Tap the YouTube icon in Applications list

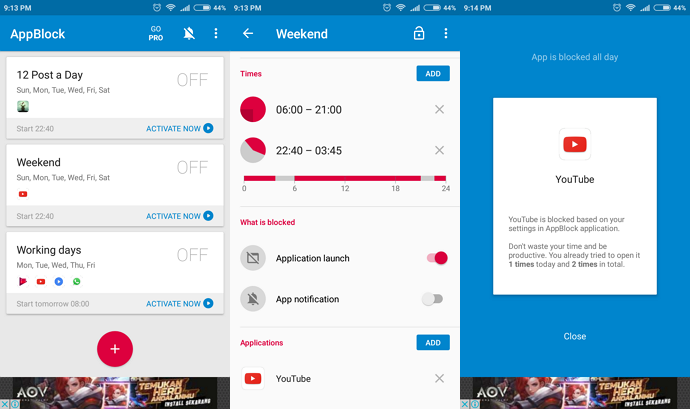coord(253,379)
